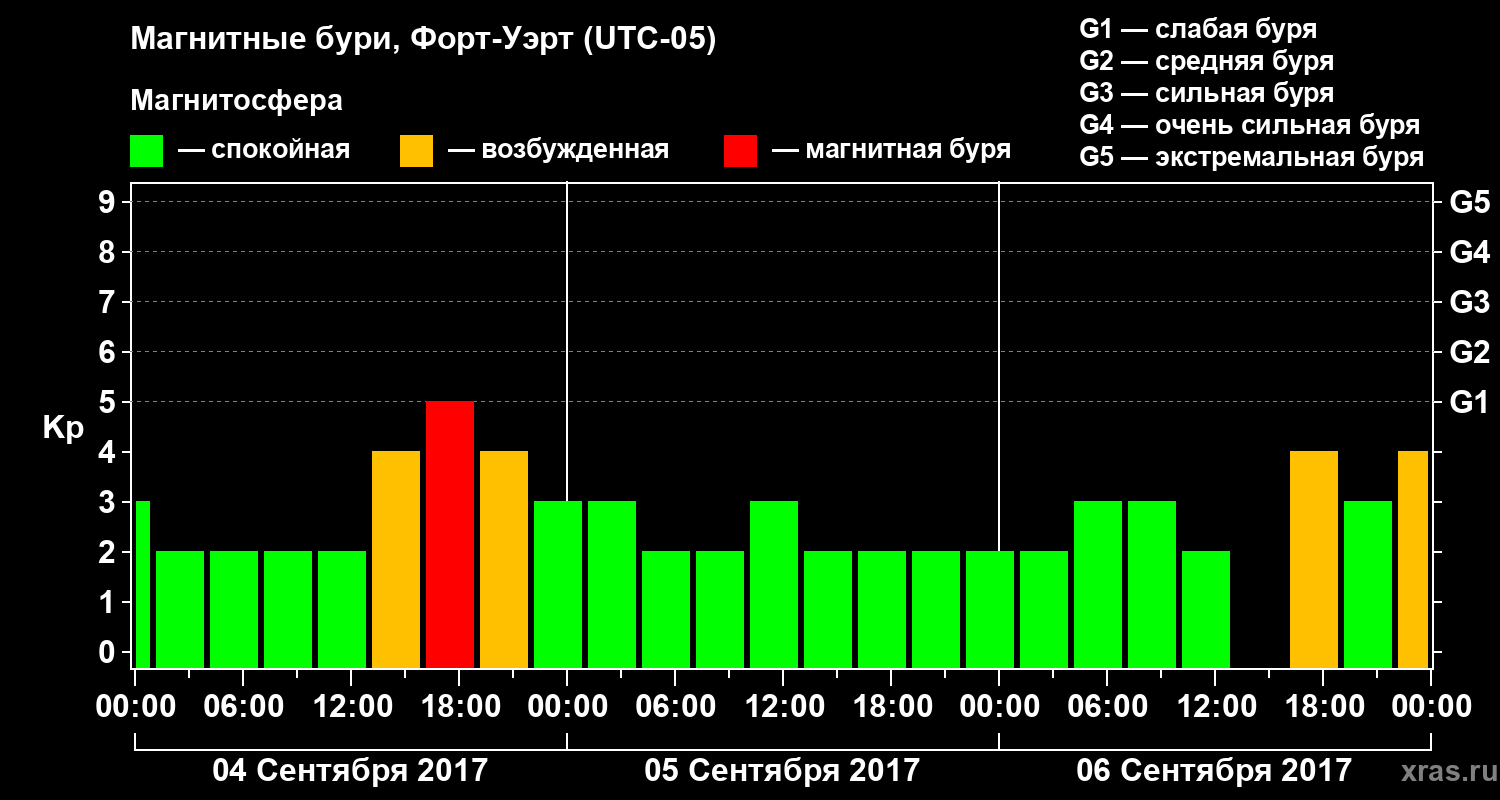Select orange bar above 18:00 on 06 Сентября

(x=1314, y=560)
